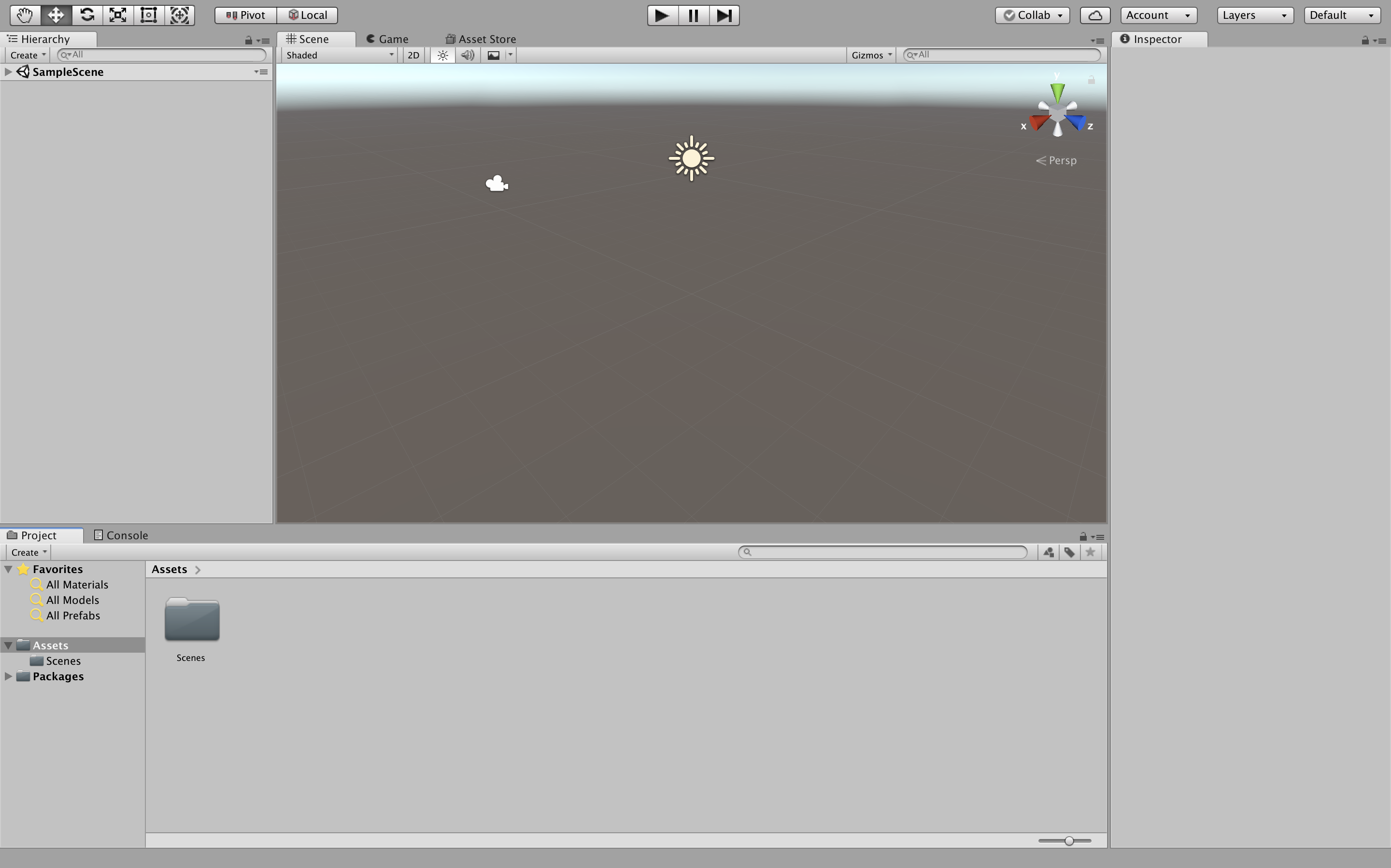Open the cloud Services button
This screenshot has height=868, width=1391.
(x=1094, y=15)
